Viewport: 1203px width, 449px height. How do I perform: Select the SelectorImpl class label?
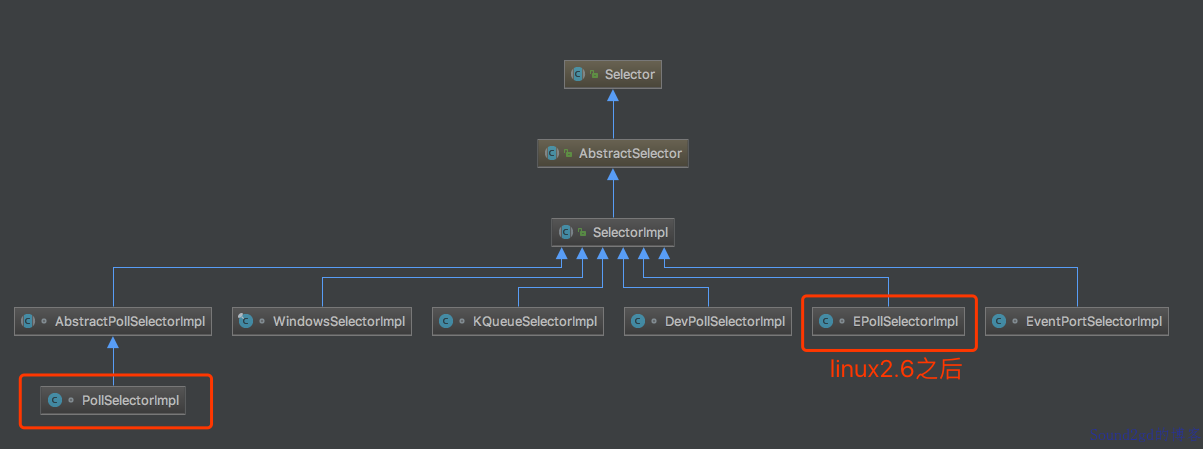(630, 233)
